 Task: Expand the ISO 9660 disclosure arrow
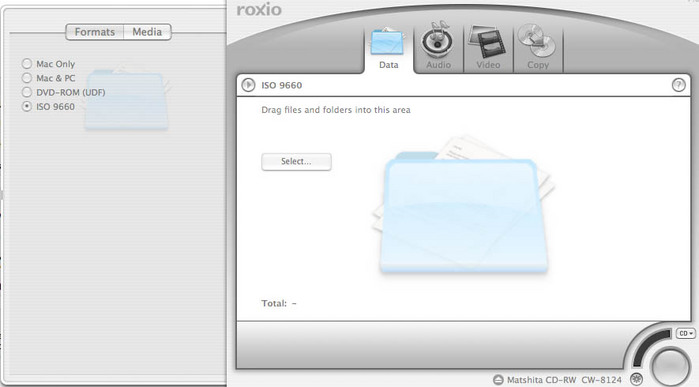(248, 85)
